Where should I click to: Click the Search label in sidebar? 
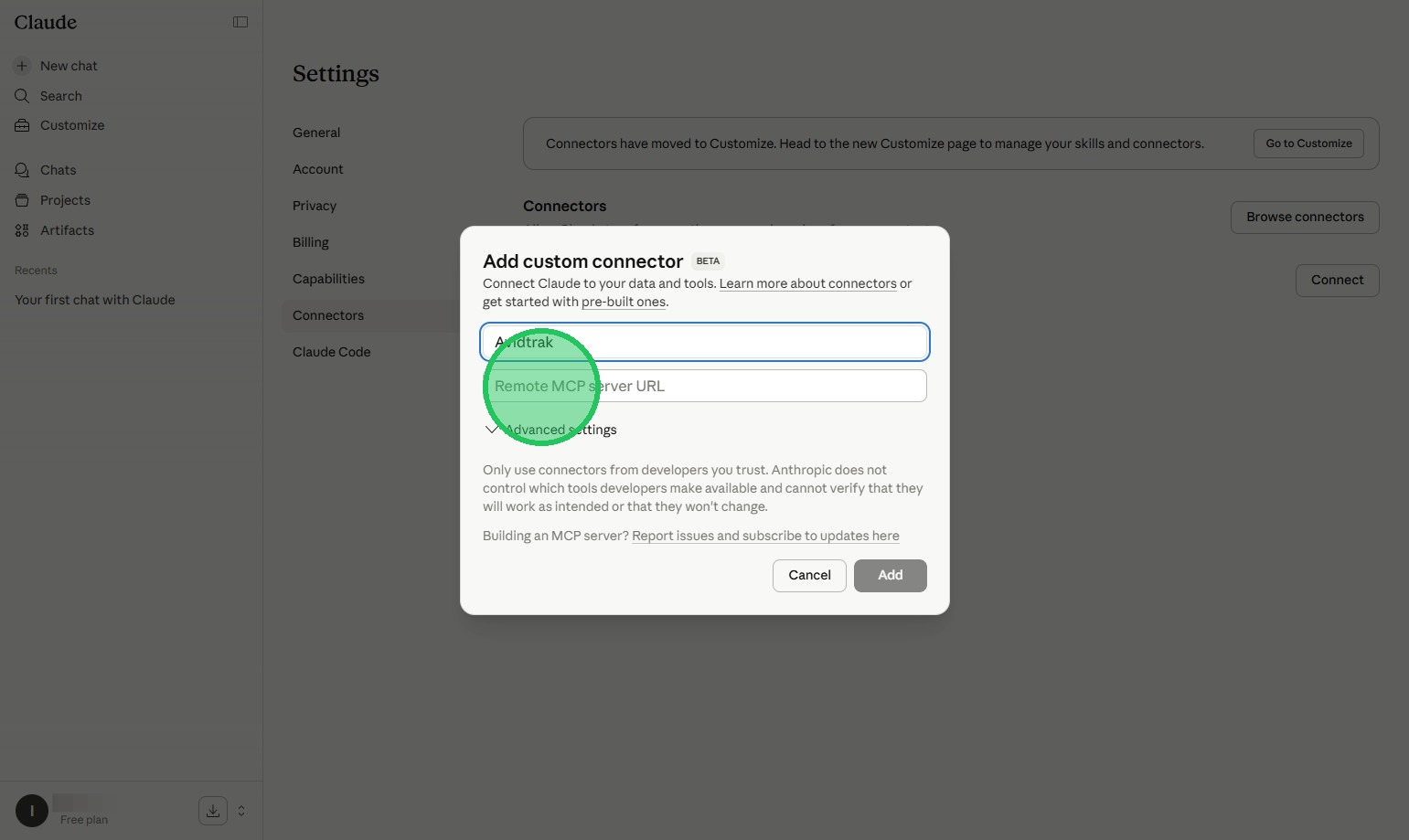(x=61, y=96)
